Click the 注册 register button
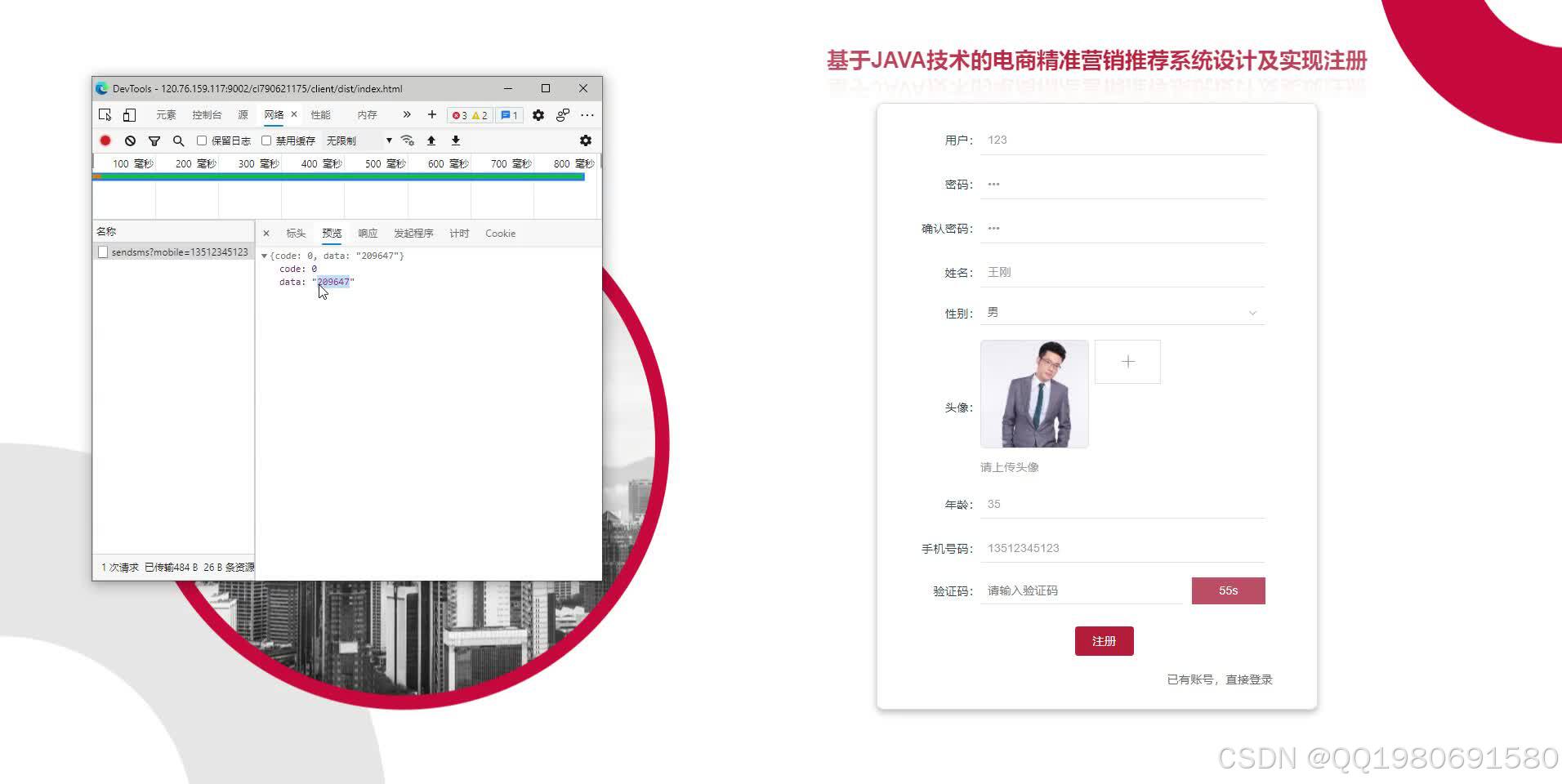This screenshot has height=784, width=1562. (x=1104, y=641)
